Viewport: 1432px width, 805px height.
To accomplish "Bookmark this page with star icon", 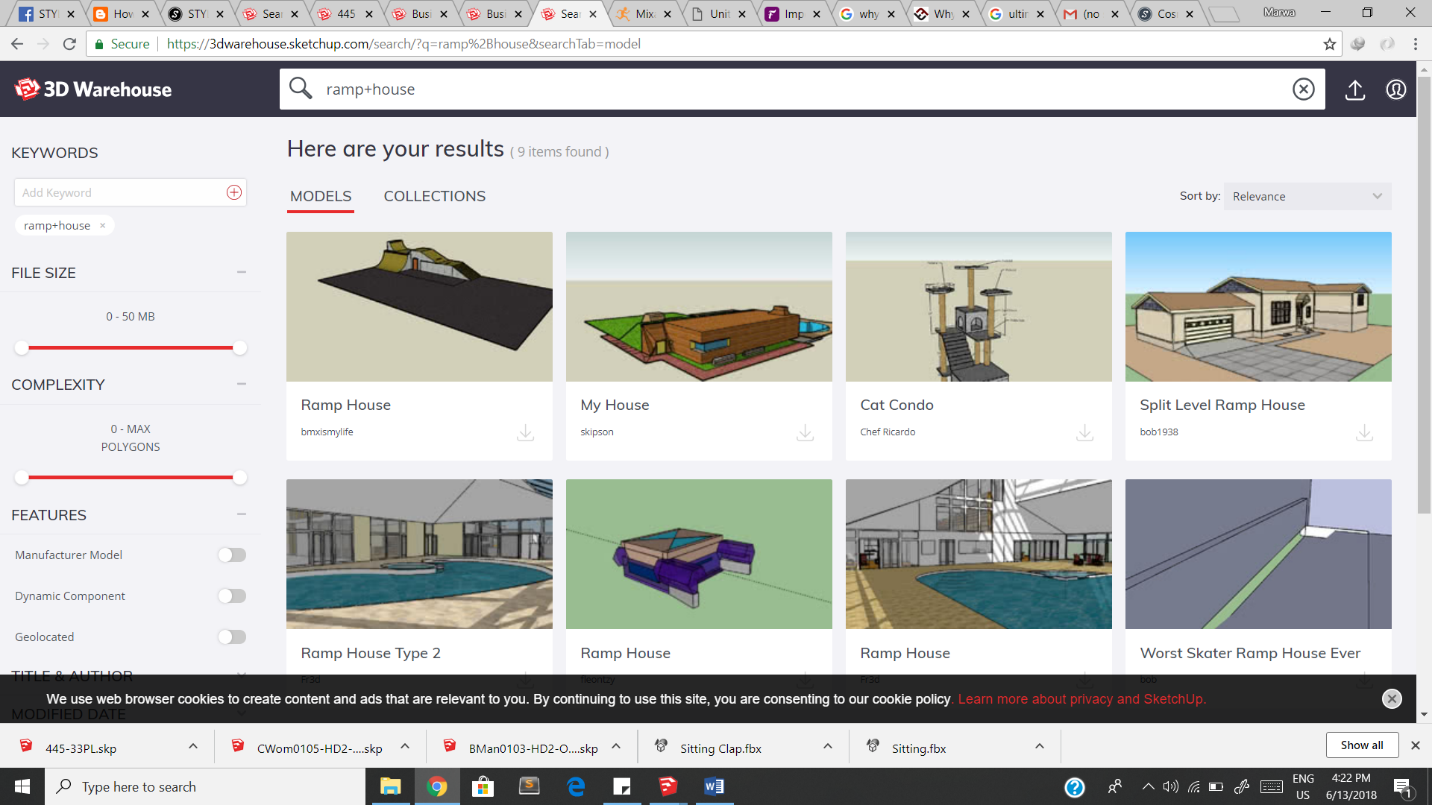I will click(1329, 44).
